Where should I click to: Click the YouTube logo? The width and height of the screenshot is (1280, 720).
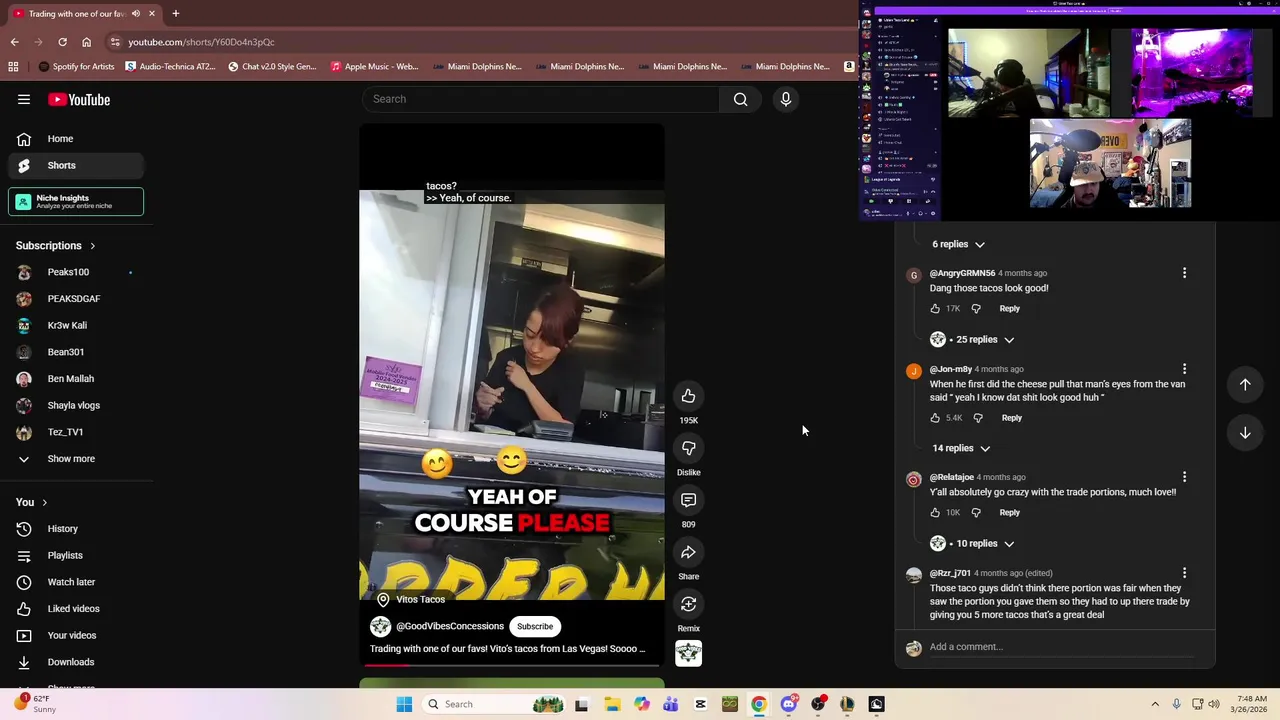click(x=79, y=99)
